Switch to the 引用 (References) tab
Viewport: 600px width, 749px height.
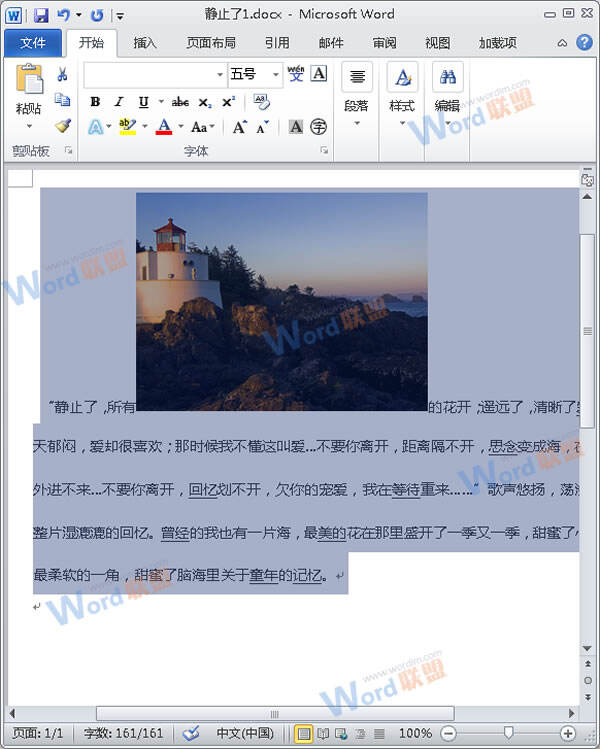tap(277, 43)
